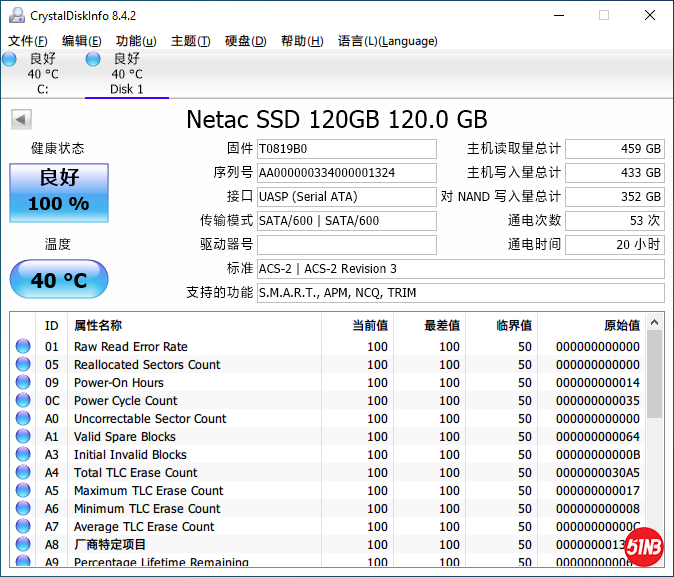The image size is (674, 577).
Task: Click the 良好 100% health status button
Action: click(58, 191)
